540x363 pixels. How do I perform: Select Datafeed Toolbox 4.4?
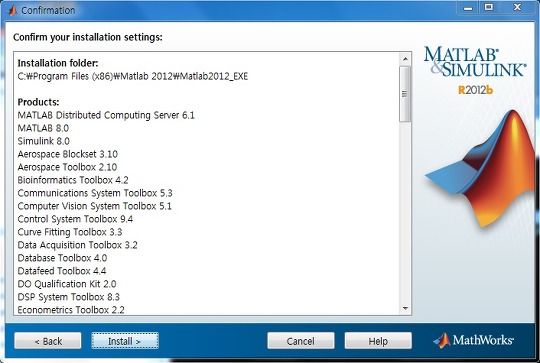click(62, 271)
